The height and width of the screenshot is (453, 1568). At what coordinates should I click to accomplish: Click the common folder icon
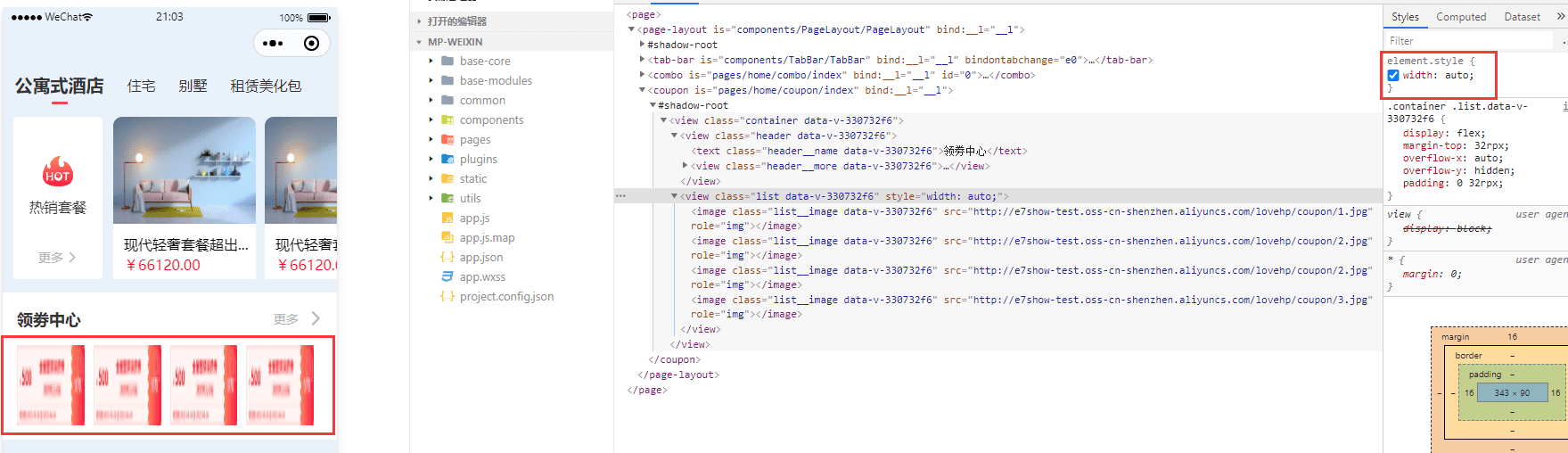click(447, 100)
